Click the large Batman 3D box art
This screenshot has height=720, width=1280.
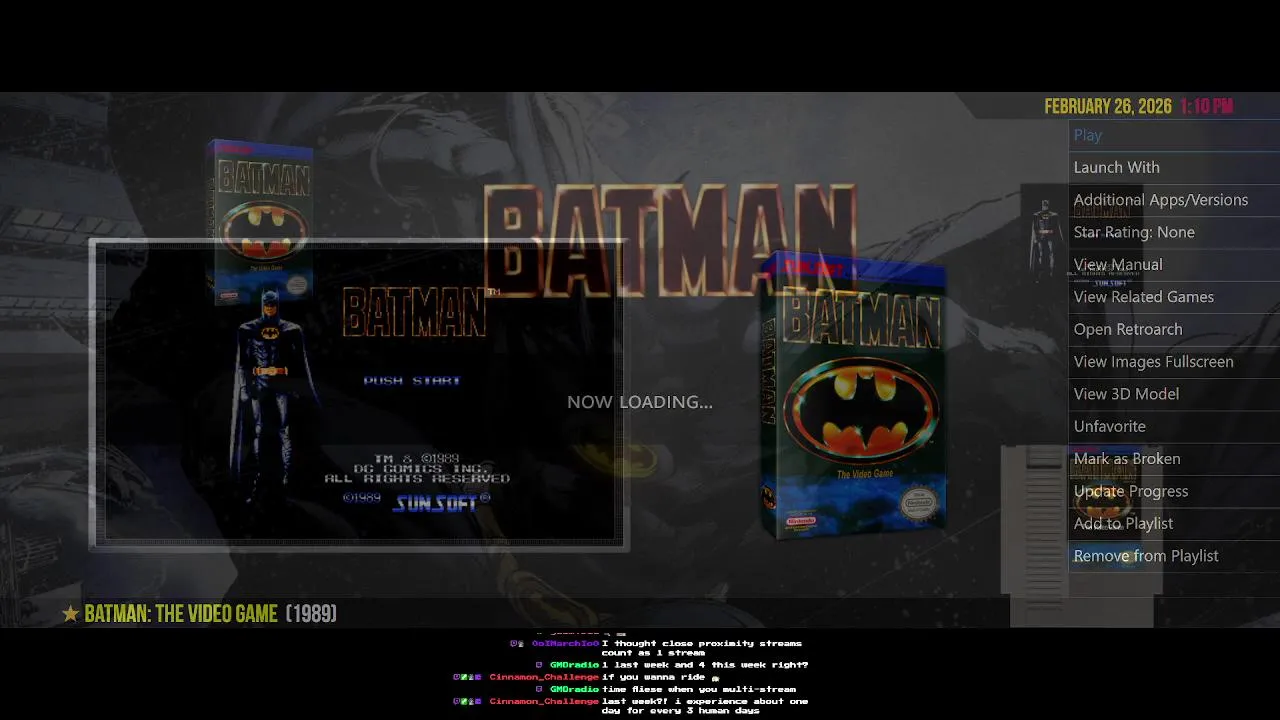[852, 394]
